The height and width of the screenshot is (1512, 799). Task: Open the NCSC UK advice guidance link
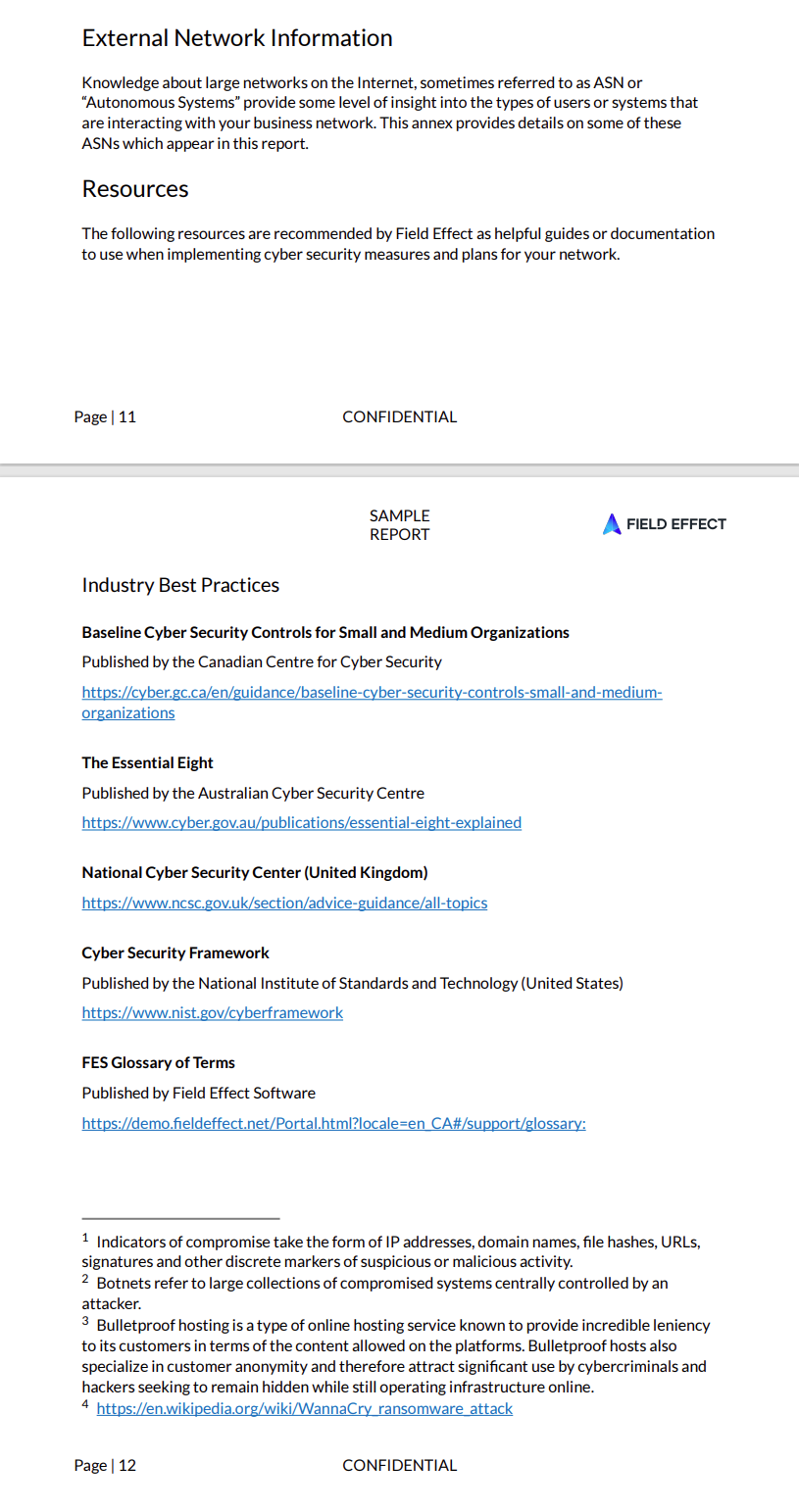click(284, 902)
